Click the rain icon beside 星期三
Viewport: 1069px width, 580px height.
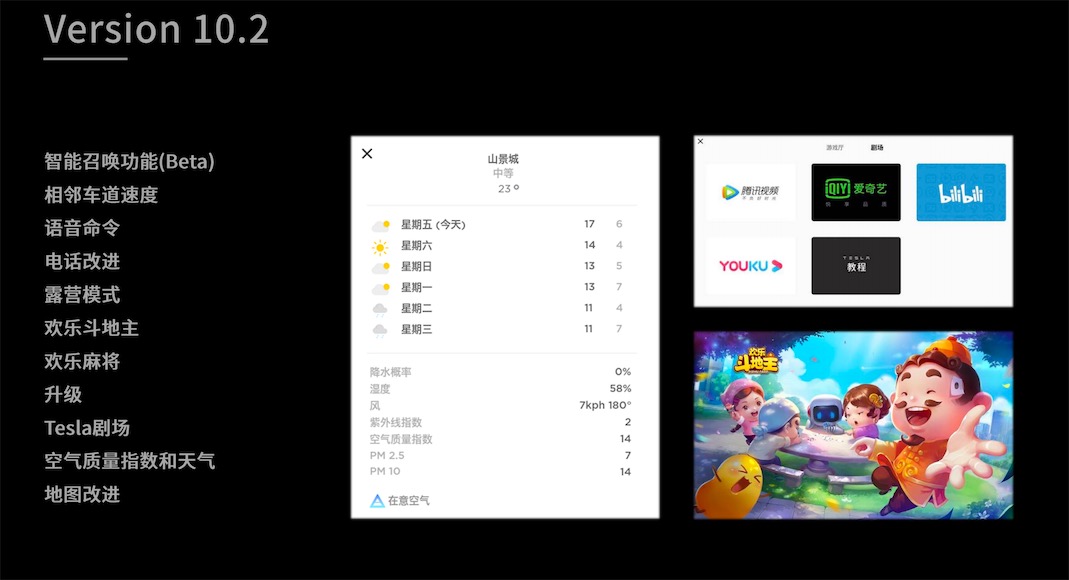click(380, 328)
